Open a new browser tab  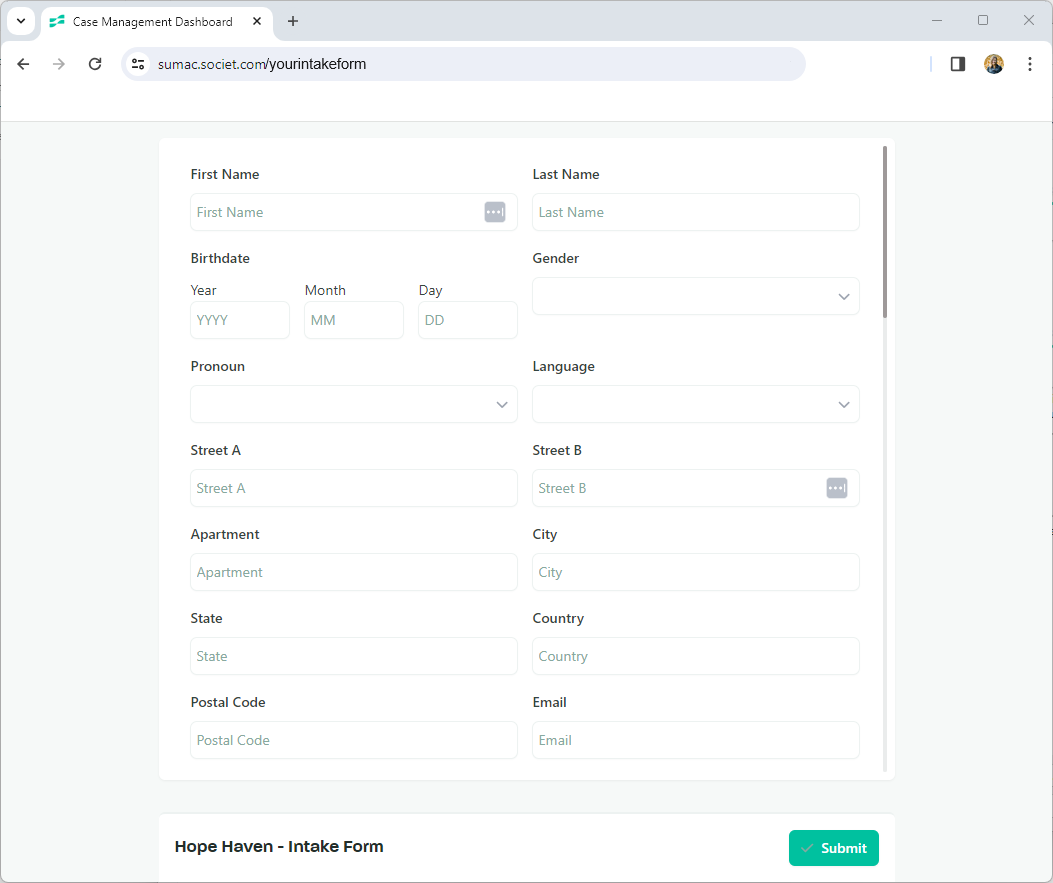(x=293, y=21)
